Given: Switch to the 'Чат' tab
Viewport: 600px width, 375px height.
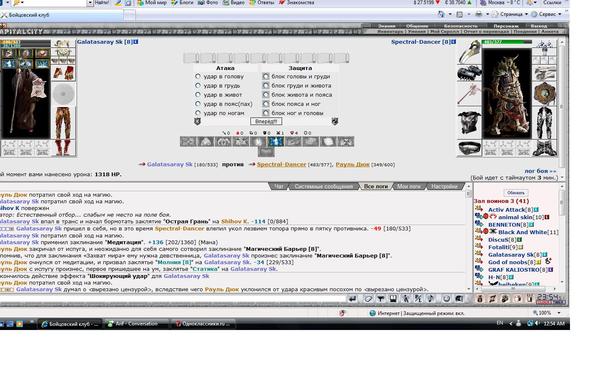Looking at the screenshot, I should [279, 186].
